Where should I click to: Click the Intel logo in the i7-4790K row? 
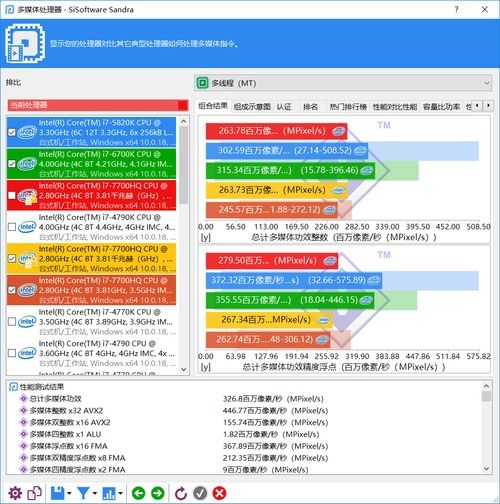27,227
